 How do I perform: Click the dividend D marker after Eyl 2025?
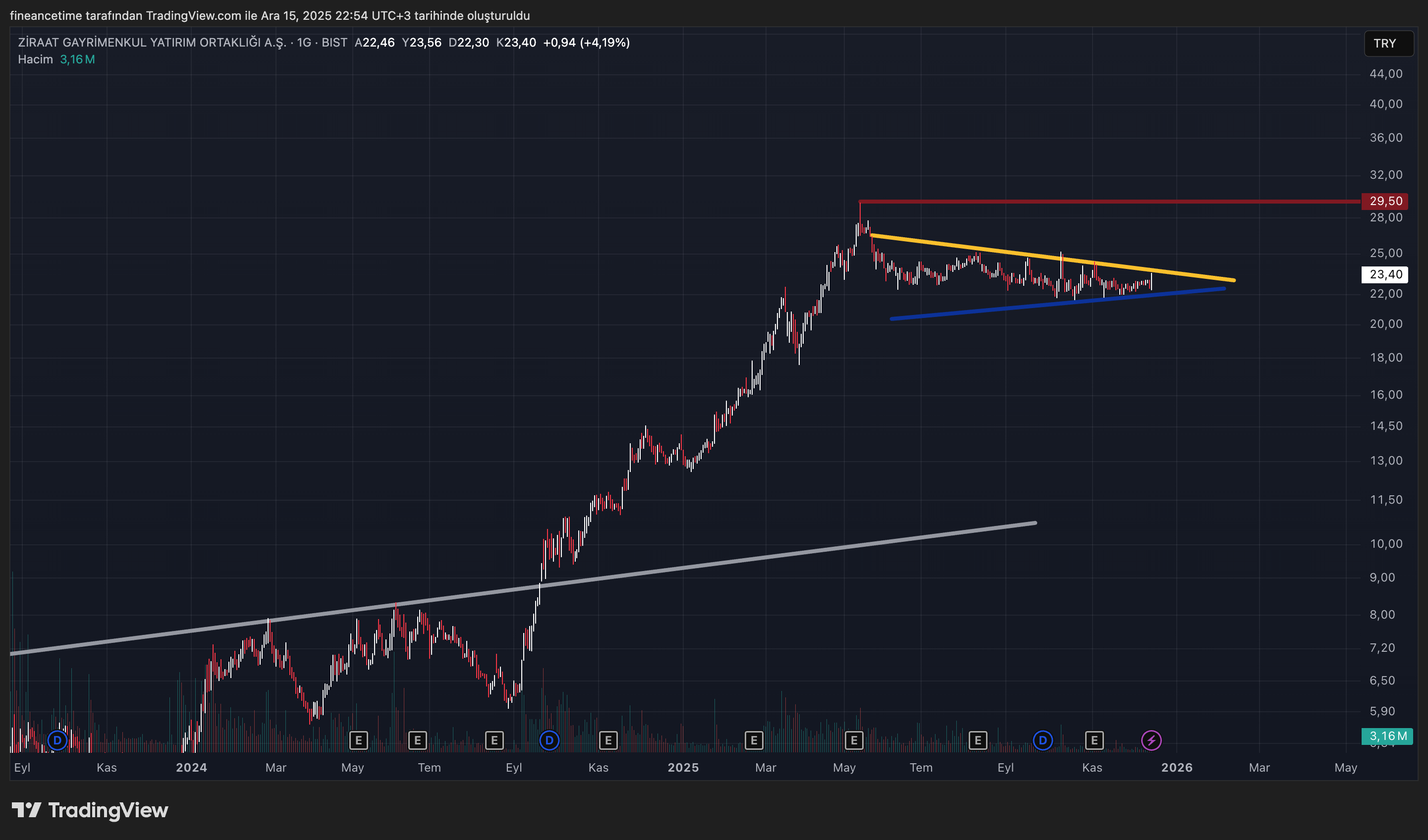pyautogui.click(x=1042, y=740)
